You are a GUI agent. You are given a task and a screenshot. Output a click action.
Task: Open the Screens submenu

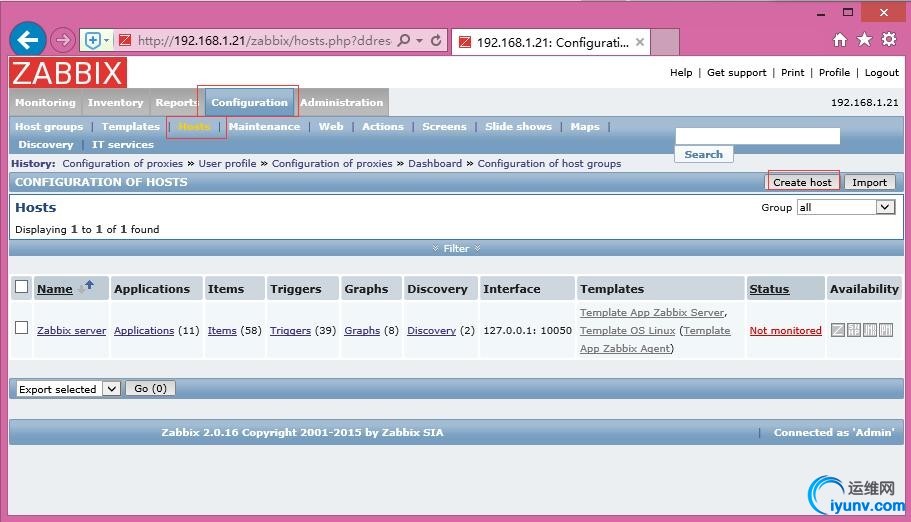coord(444,126)
